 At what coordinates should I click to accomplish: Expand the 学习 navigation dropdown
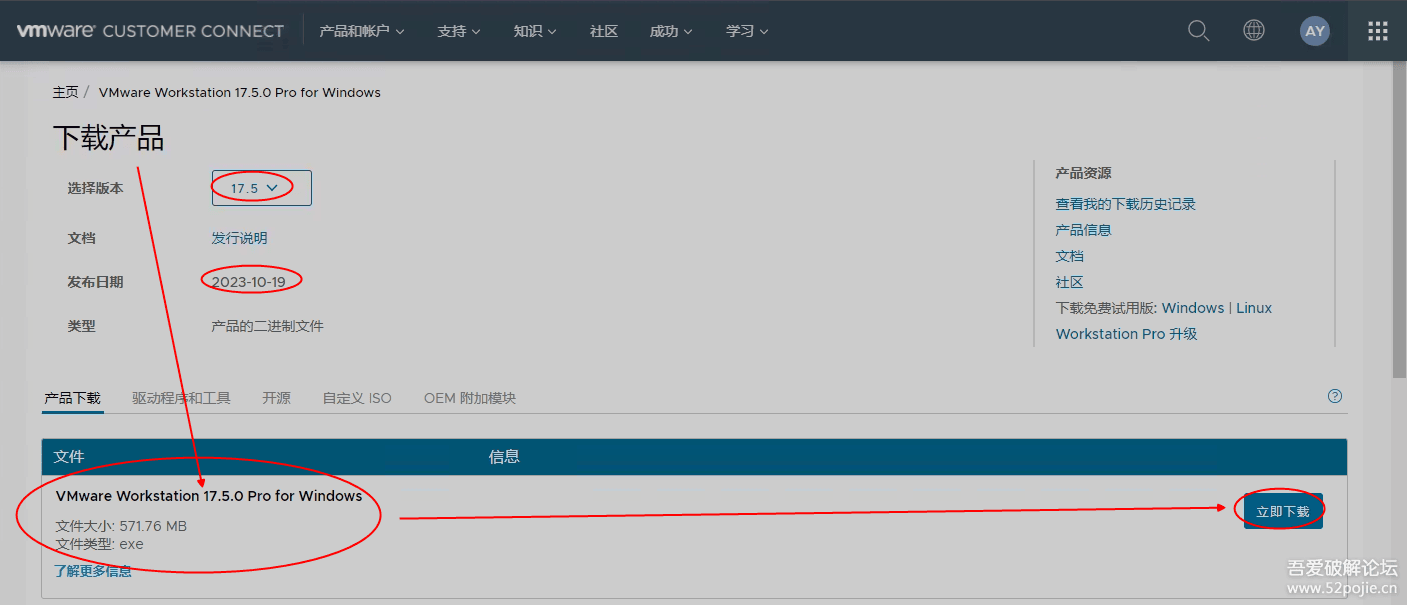click(x=746, y=31)
